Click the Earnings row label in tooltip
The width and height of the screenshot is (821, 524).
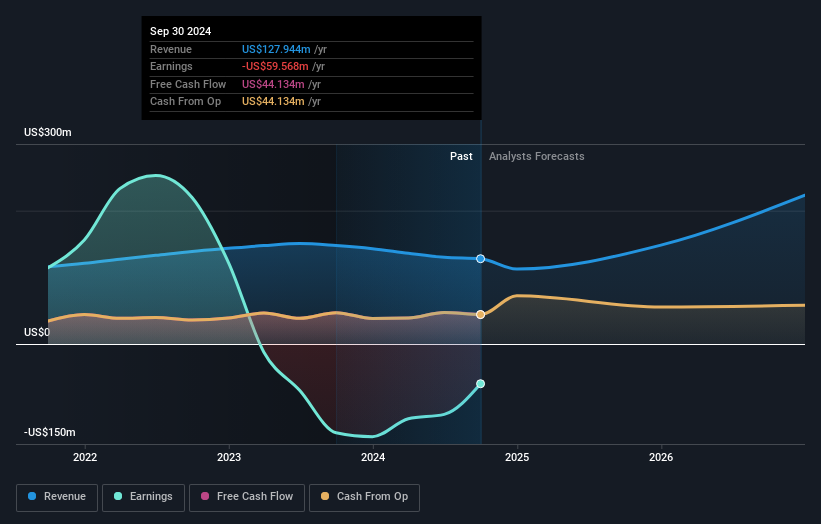pyautogui.click(x=171, y=66)
